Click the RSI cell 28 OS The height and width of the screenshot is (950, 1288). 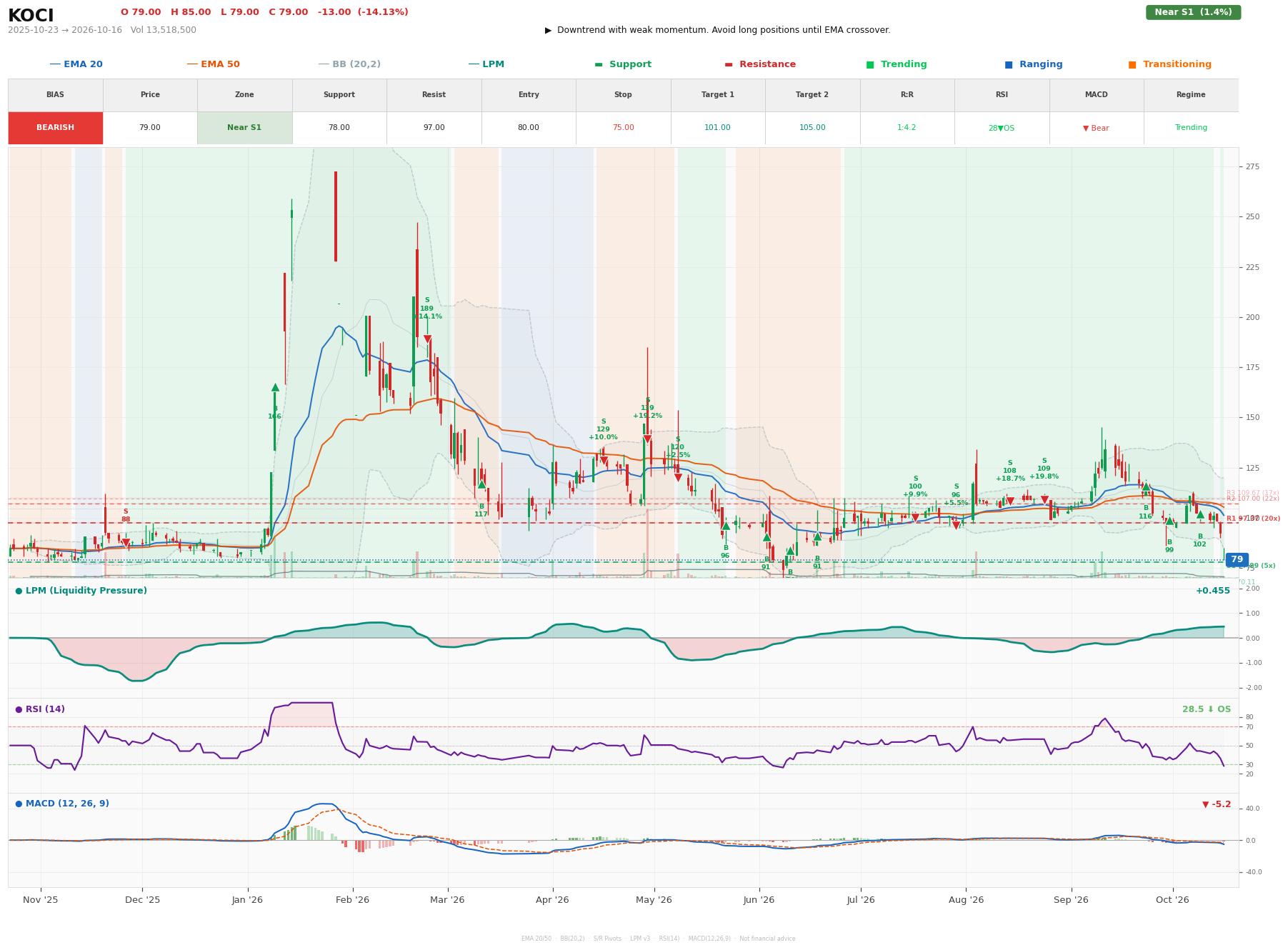pyautogui.click(x=1002, y=128)
